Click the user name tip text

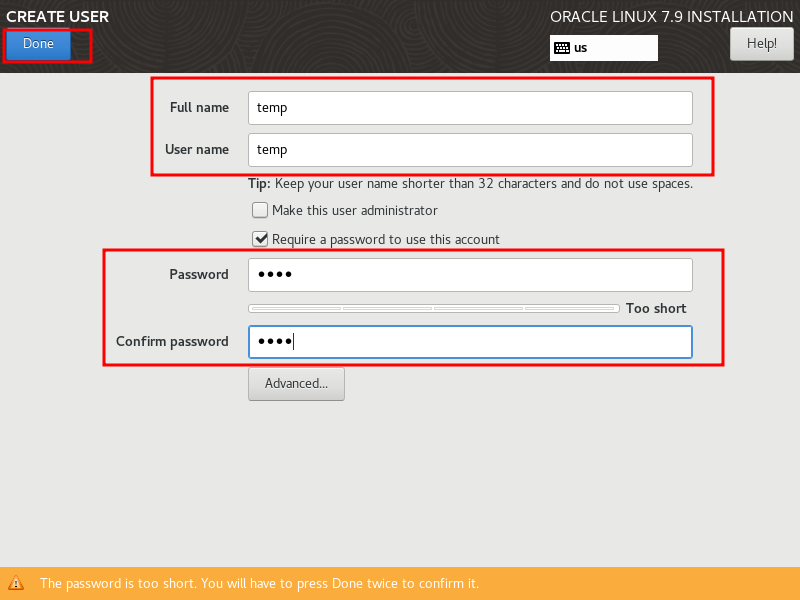pyautogui.click(x=470, y=184)
